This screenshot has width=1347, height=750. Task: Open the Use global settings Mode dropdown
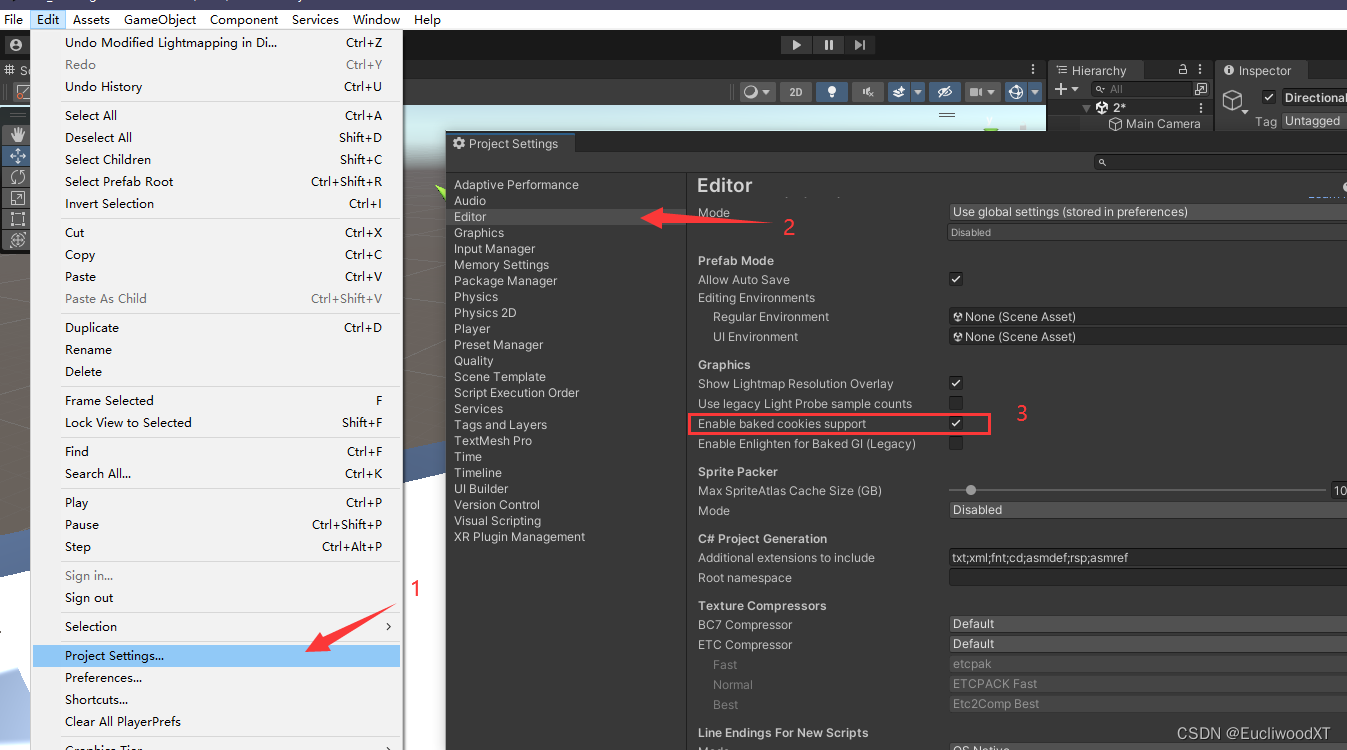[x=1148, y=212]
